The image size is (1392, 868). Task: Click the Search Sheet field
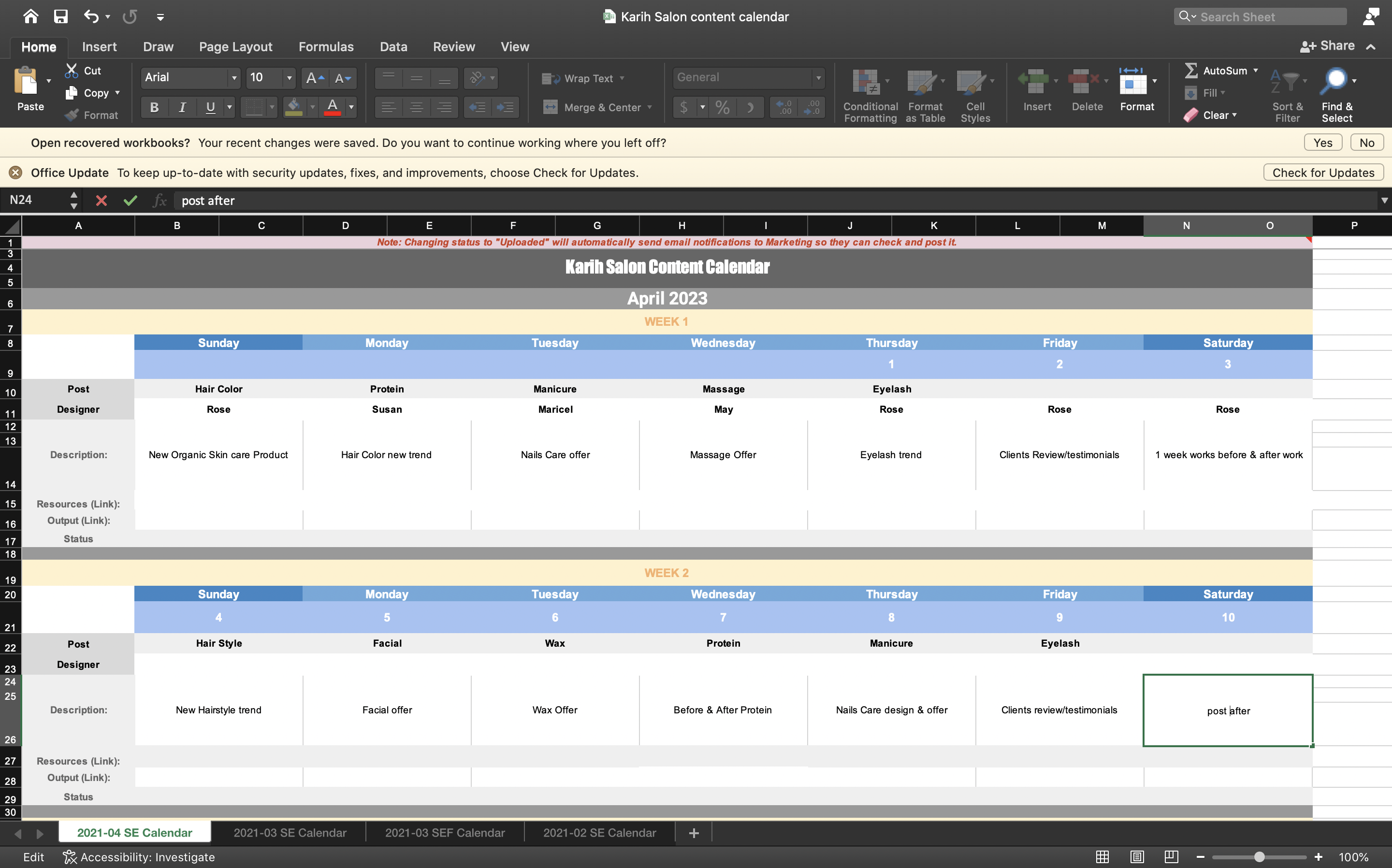coord(1260,16)
